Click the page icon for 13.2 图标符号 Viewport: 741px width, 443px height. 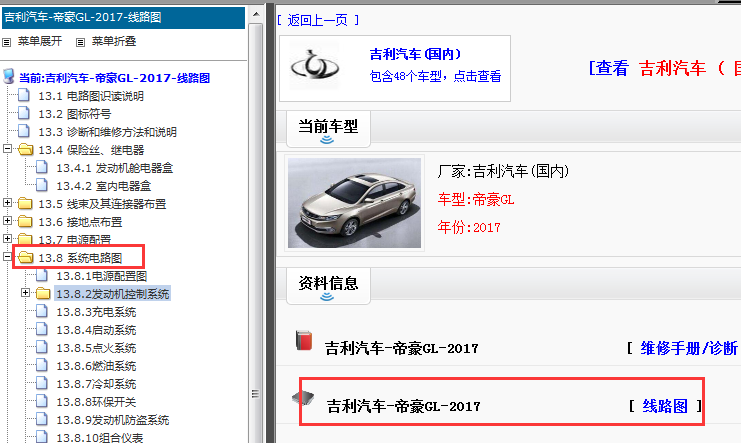[24, 113]
